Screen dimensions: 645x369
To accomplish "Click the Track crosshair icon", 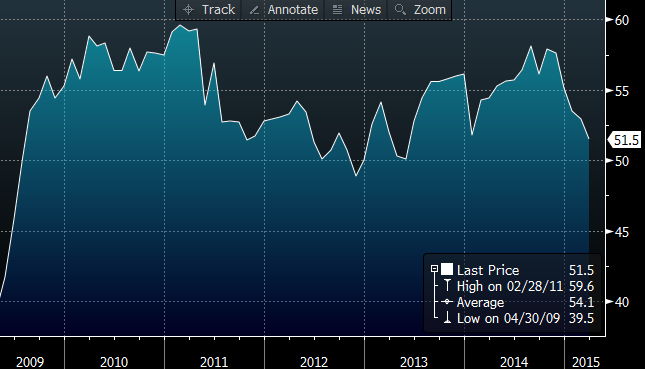I will point(188,9).
